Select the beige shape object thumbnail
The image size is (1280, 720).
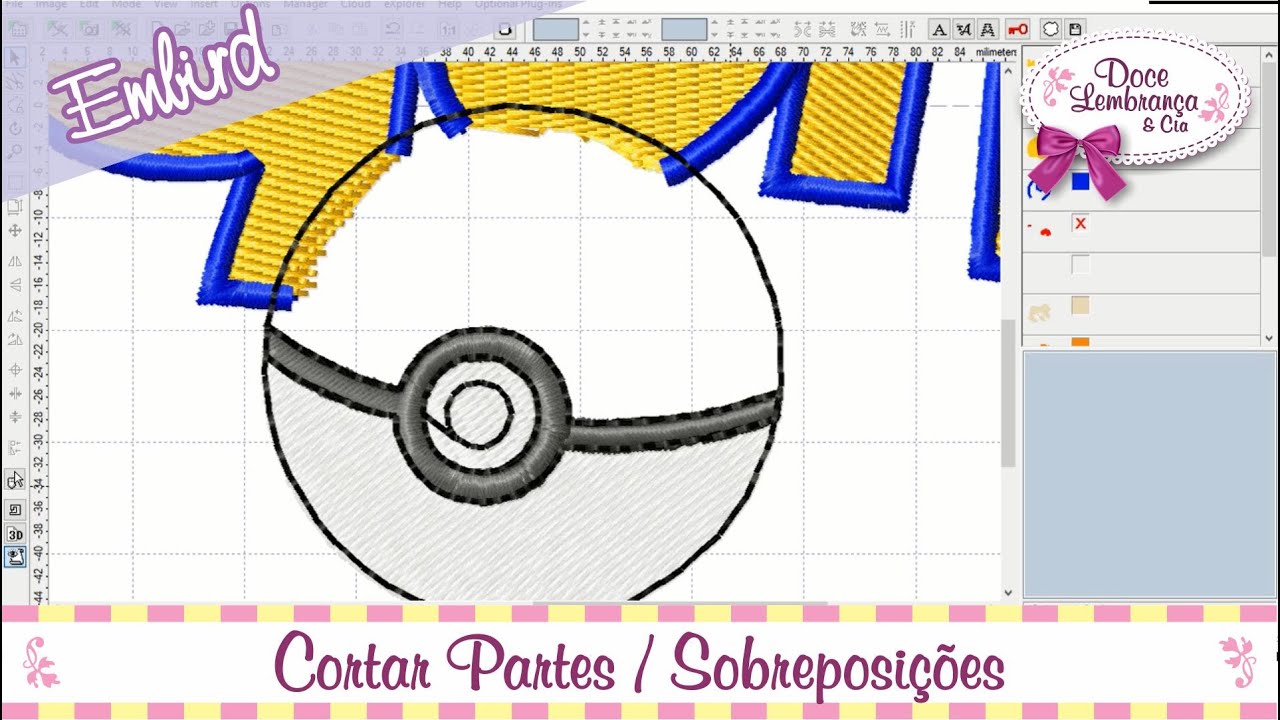[x=1039, y=313]
